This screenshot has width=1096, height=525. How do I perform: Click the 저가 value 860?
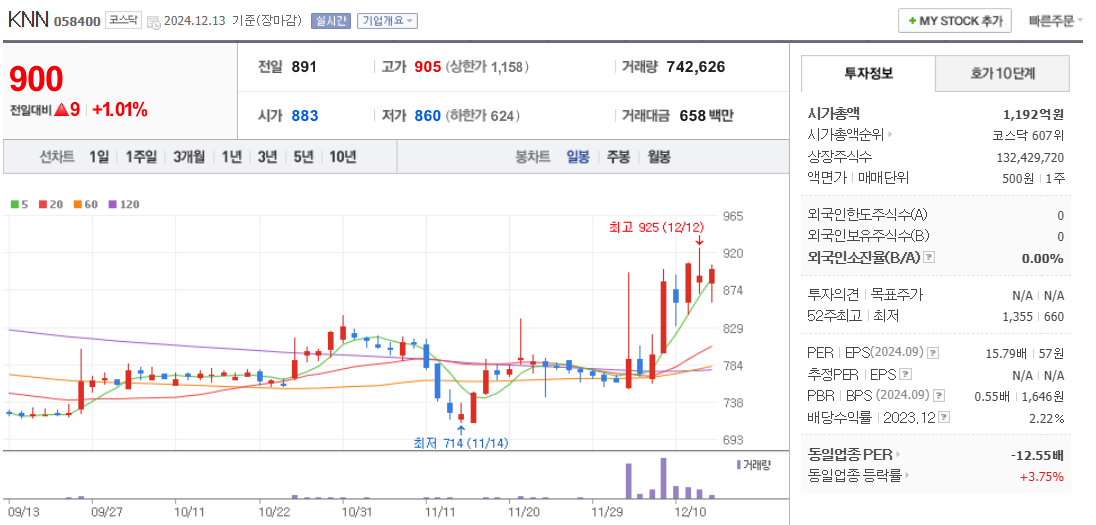point(428,115)
